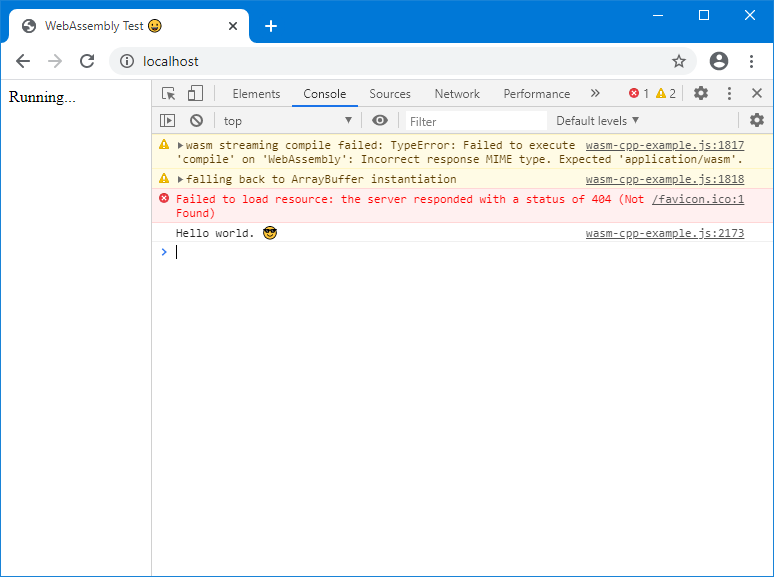This screenshot has width=774, height=577.
Task: Click the Hello world log message
Action: [x=226, y=233]
